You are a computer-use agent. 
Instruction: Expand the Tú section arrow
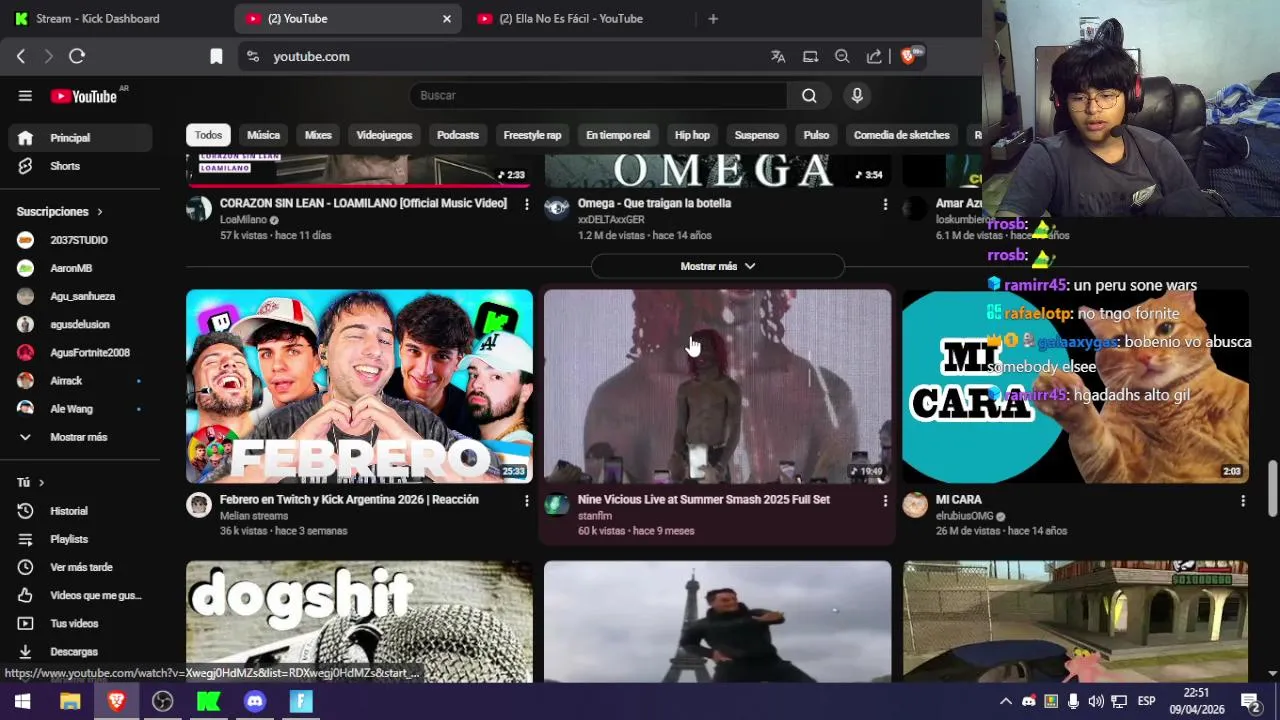[x=41, y=483]
